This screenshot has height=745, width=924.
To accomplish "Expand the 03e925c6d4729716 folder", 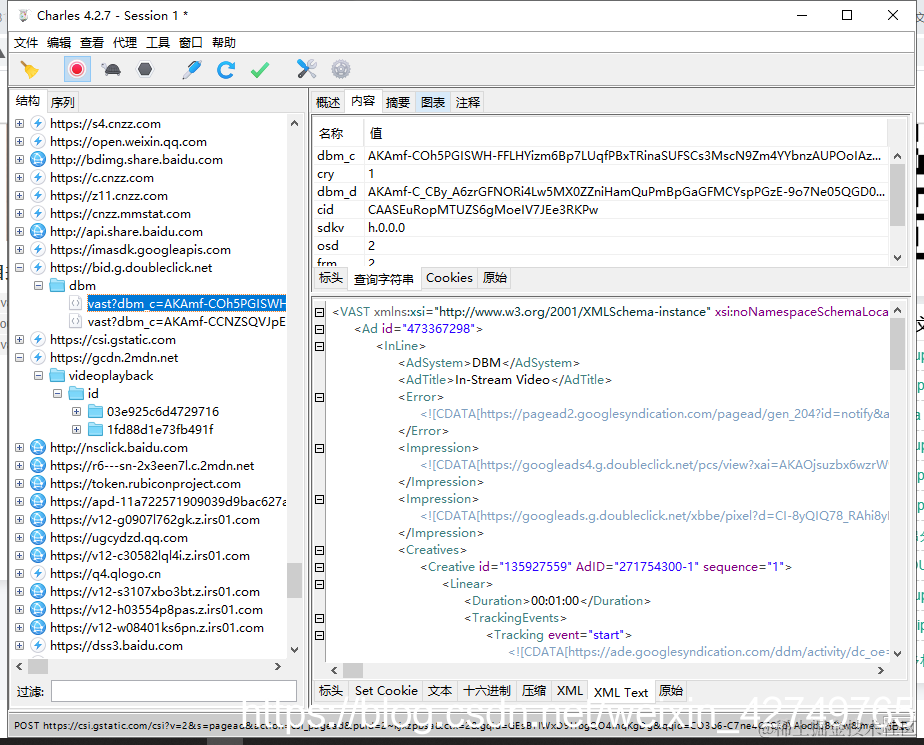I will 76,411.
